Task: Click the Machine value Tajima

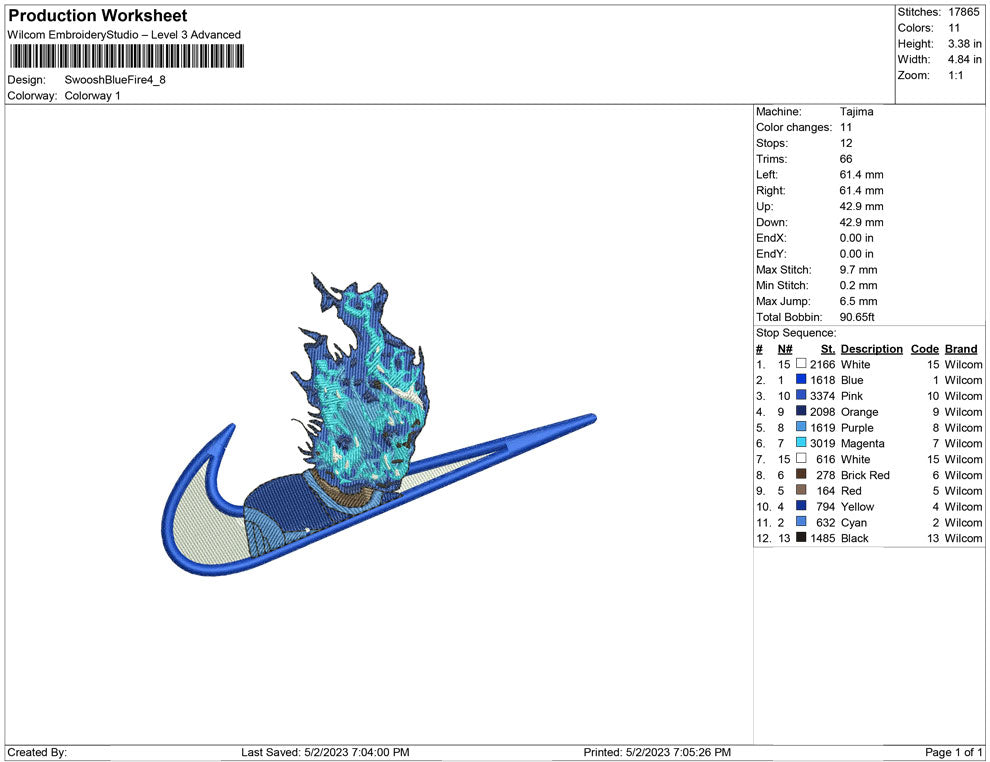Action: (856, 112)
